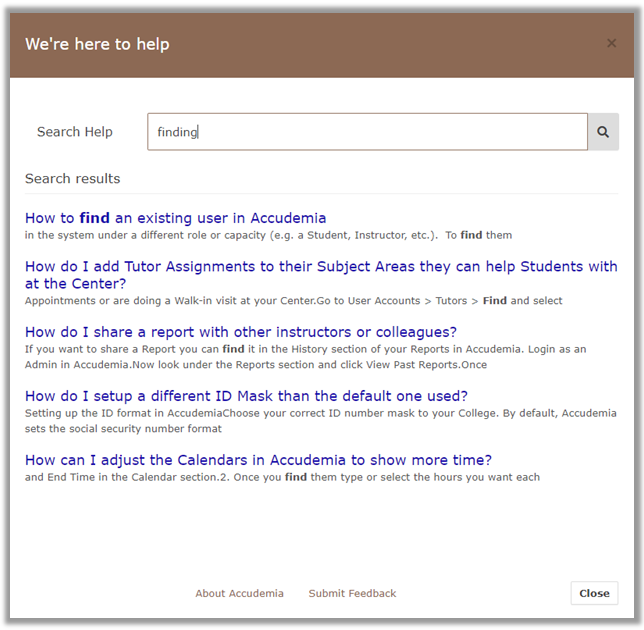Click snippet 'and End Time in the Calendar section'
The image size is (644, 630).
coord(283,477)
